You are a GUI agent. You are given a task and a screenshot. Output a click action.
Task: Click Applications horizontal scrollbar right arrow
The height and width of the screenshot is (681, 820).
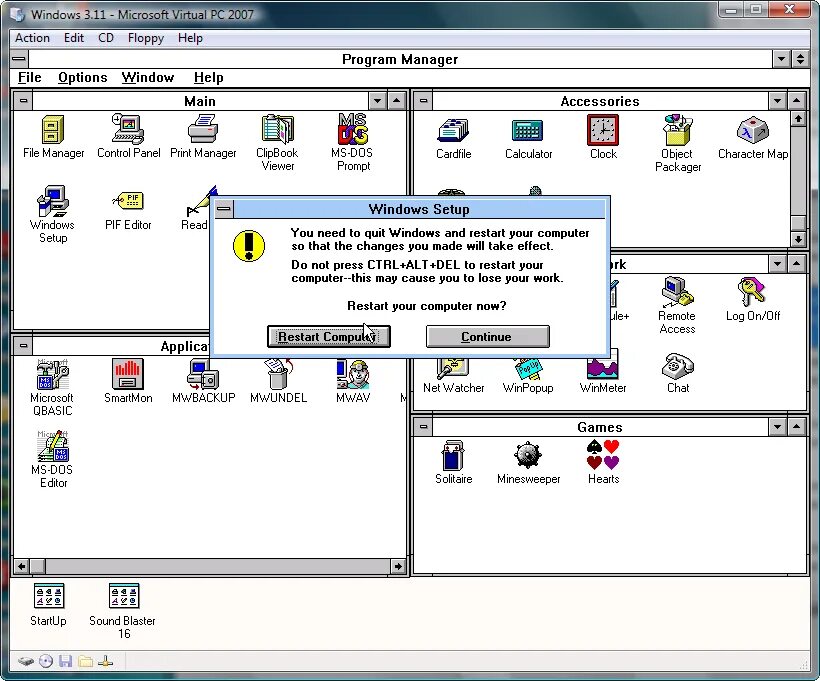tap(398, 566)
